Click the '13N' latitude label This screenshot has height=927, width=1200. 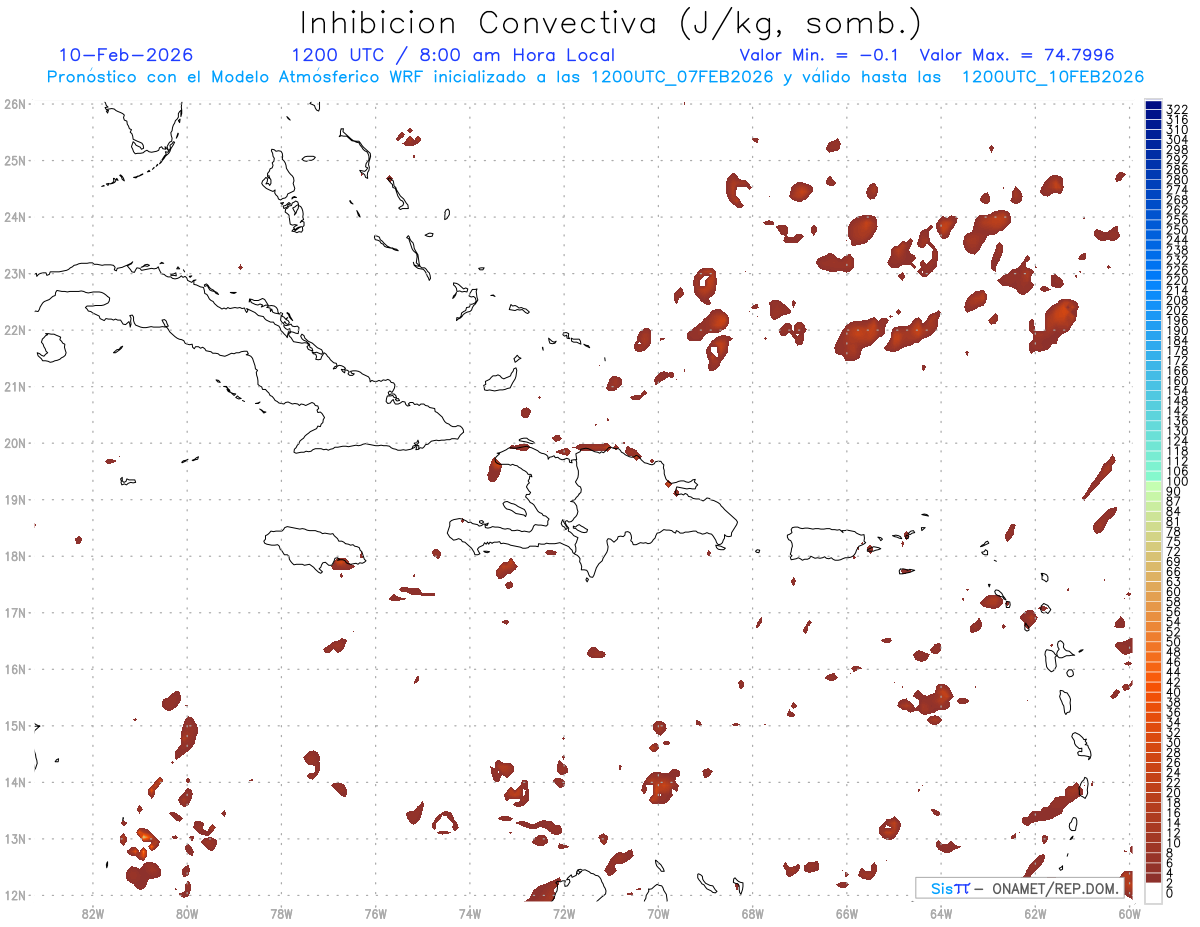[15, 838]
